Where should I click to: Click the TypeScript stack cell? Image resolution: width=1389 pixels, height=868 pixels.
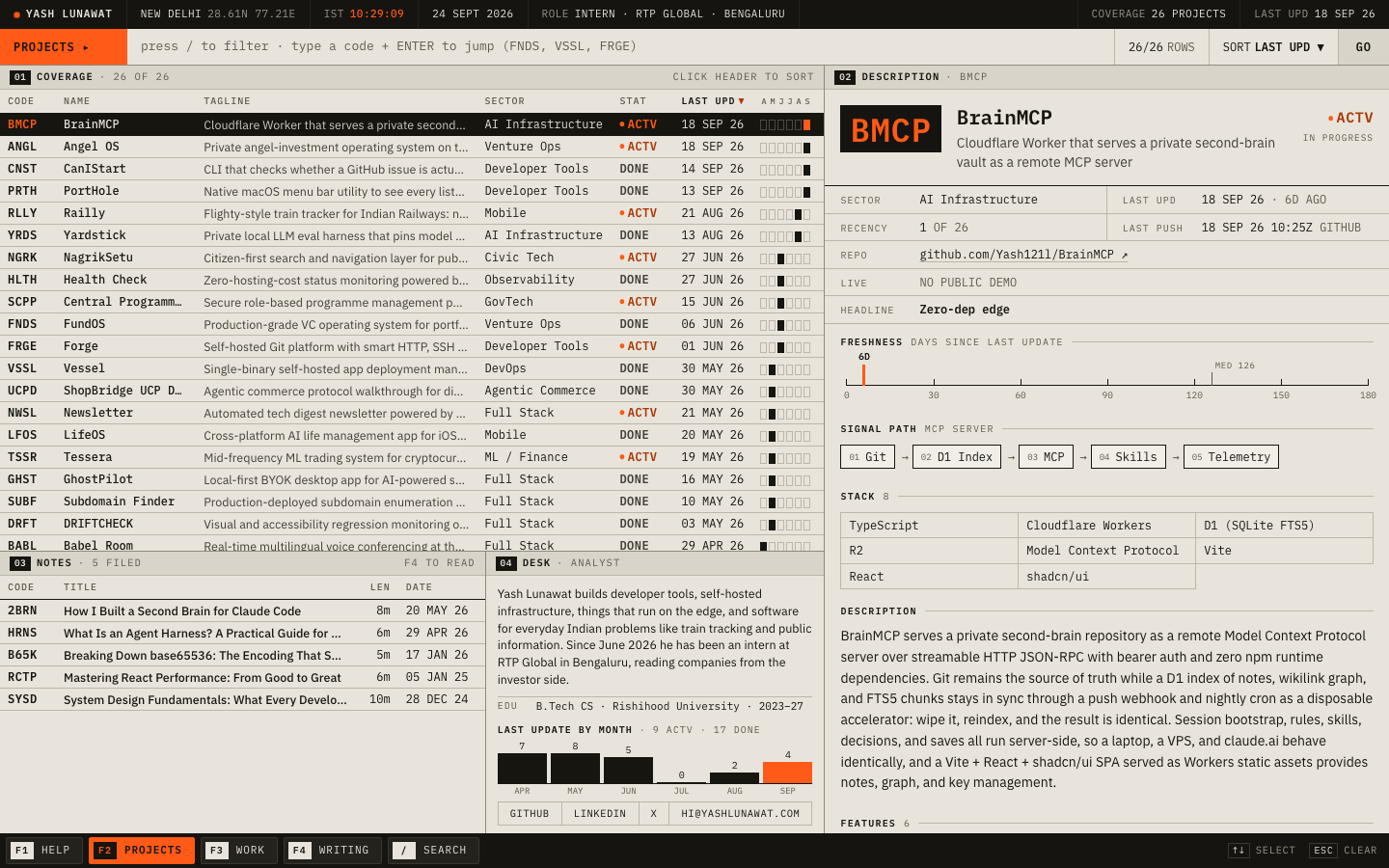point(929,526)
